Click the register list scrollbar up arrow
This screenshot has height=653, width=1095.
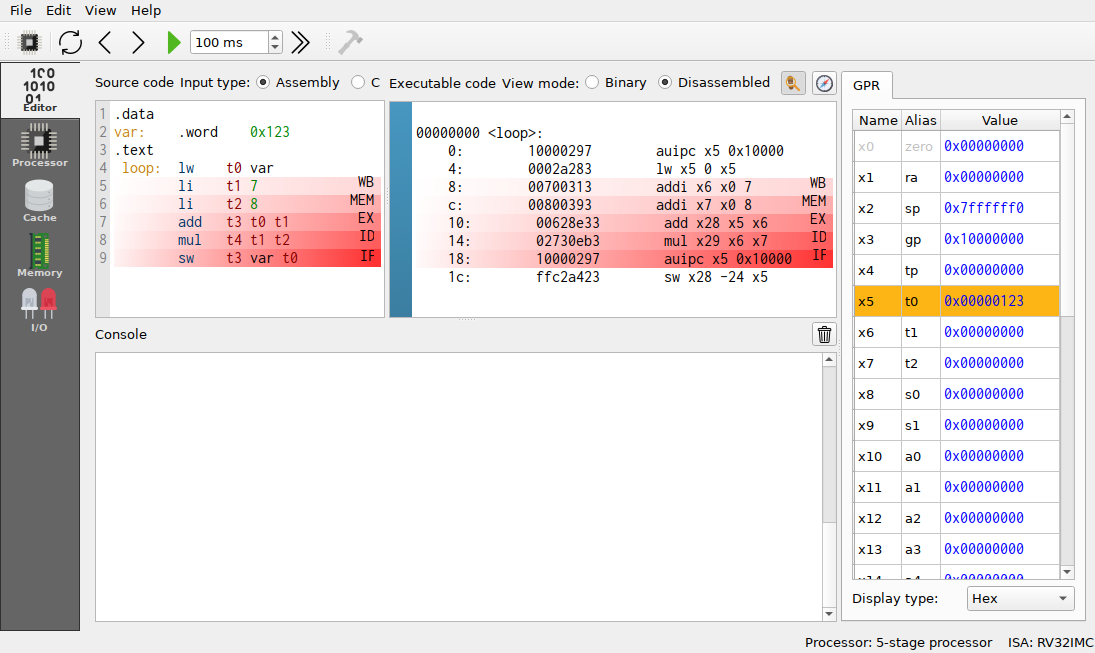pyautogui.click(x=1067, y=117)
